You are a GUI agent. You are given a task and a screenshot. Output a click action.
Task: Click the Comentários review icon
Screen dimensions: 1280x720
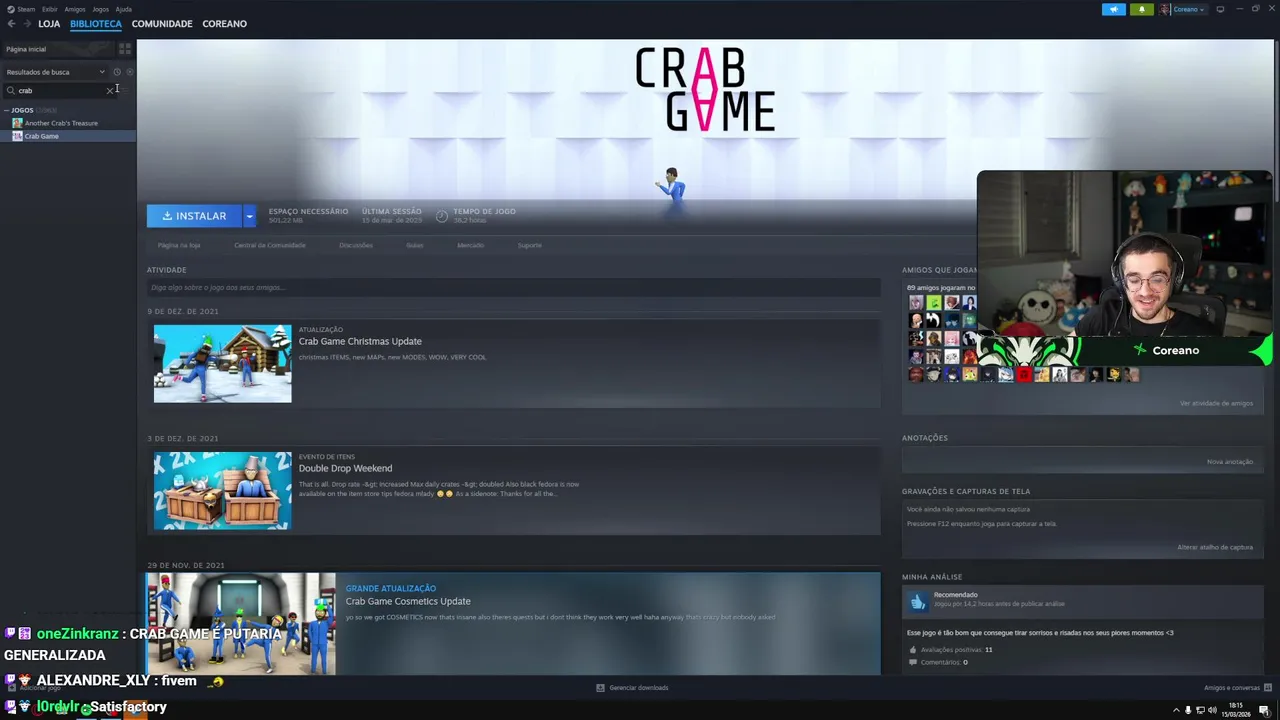coord(912,662)
